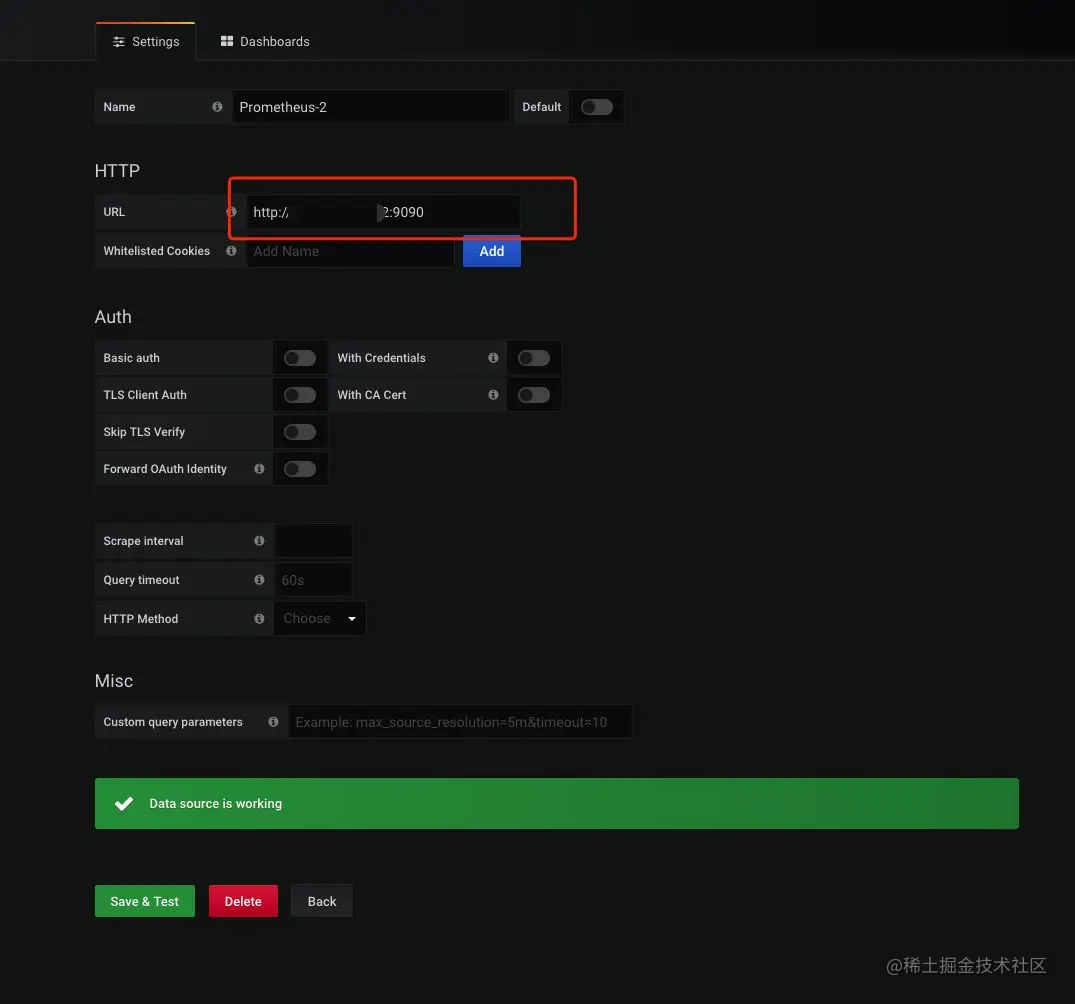Viewport: 1075px width, 1004px height.
Task: Focus the Name field containing Prometheus-2
Action: click(x=371, y=107)
